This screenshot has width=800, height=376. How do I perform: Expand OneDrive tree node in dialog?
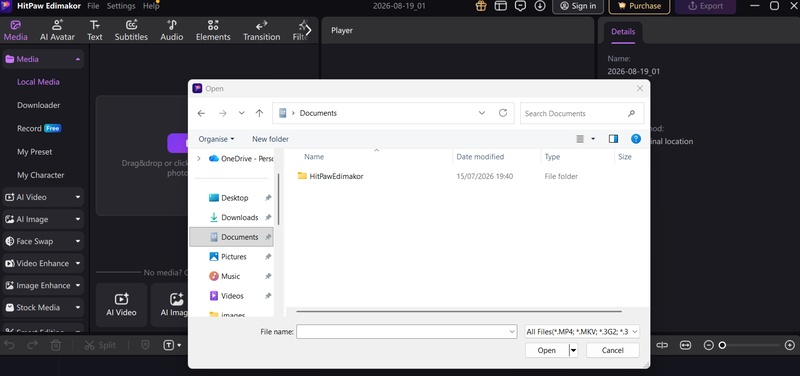click(x=198, y=159)
